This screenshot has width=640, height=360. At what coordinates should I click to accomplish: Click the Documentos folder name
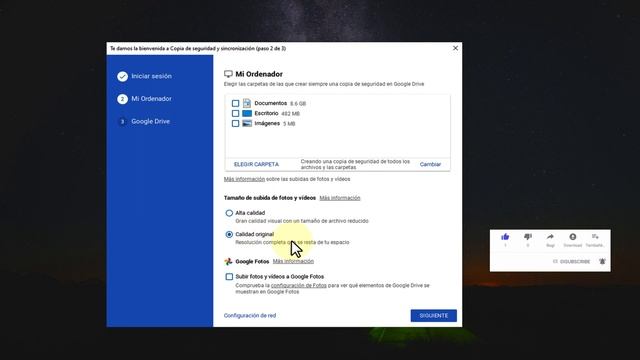pyautogui.click(x=271, y=103)
